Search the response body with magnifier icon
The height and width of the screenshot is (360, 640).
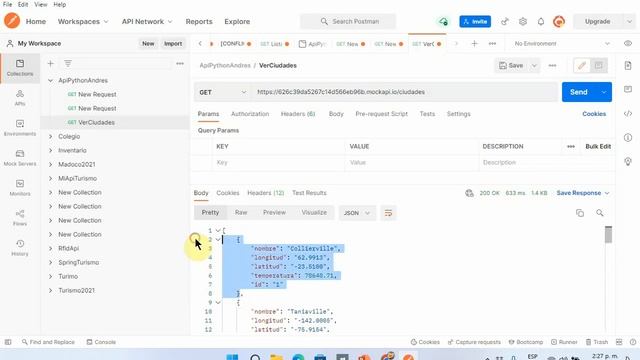point(600,213)
